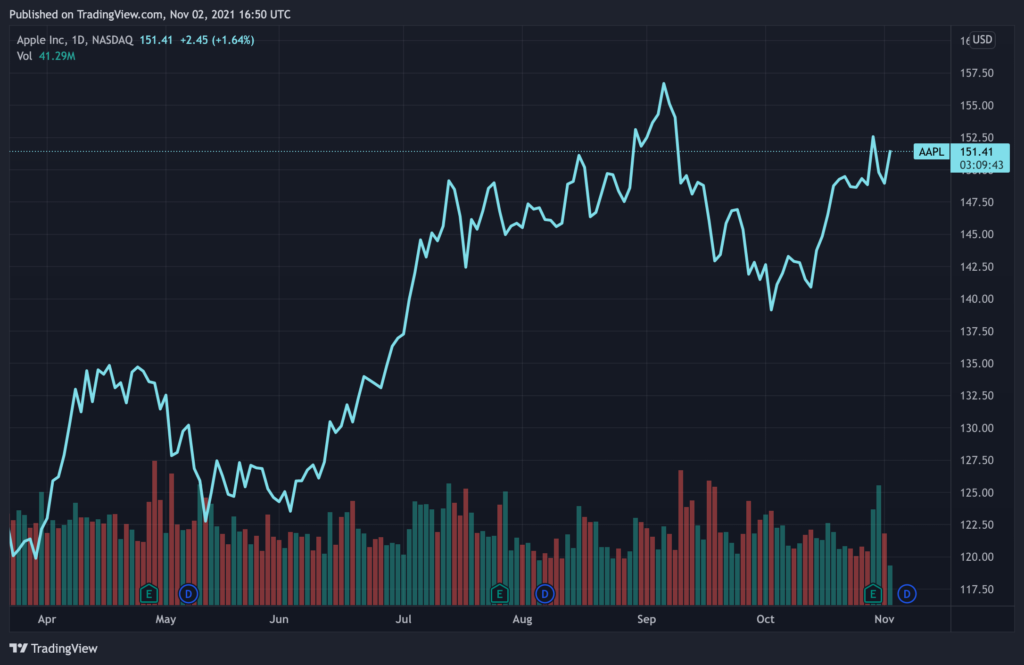The width and height of the screenshot is (1024, 665).
Task: Click the May label on the time axis
Action: click(166, 619)
